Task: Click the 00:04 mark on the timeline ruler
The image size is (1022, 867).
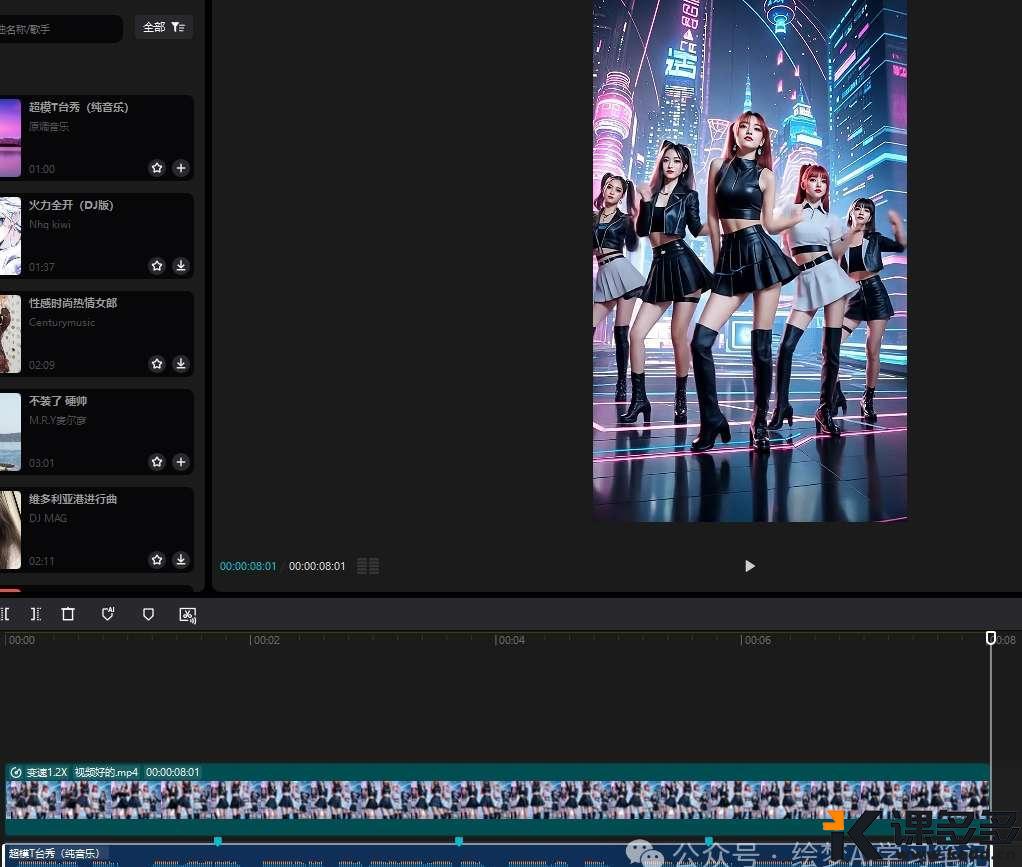Action: [x=511, y=640]
